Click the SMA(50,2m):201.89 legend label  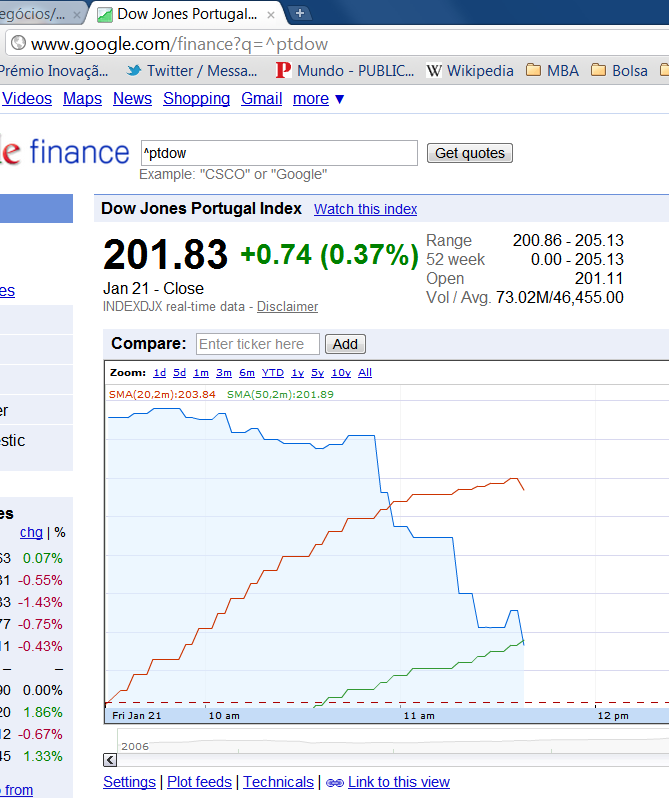click(280, 394)
